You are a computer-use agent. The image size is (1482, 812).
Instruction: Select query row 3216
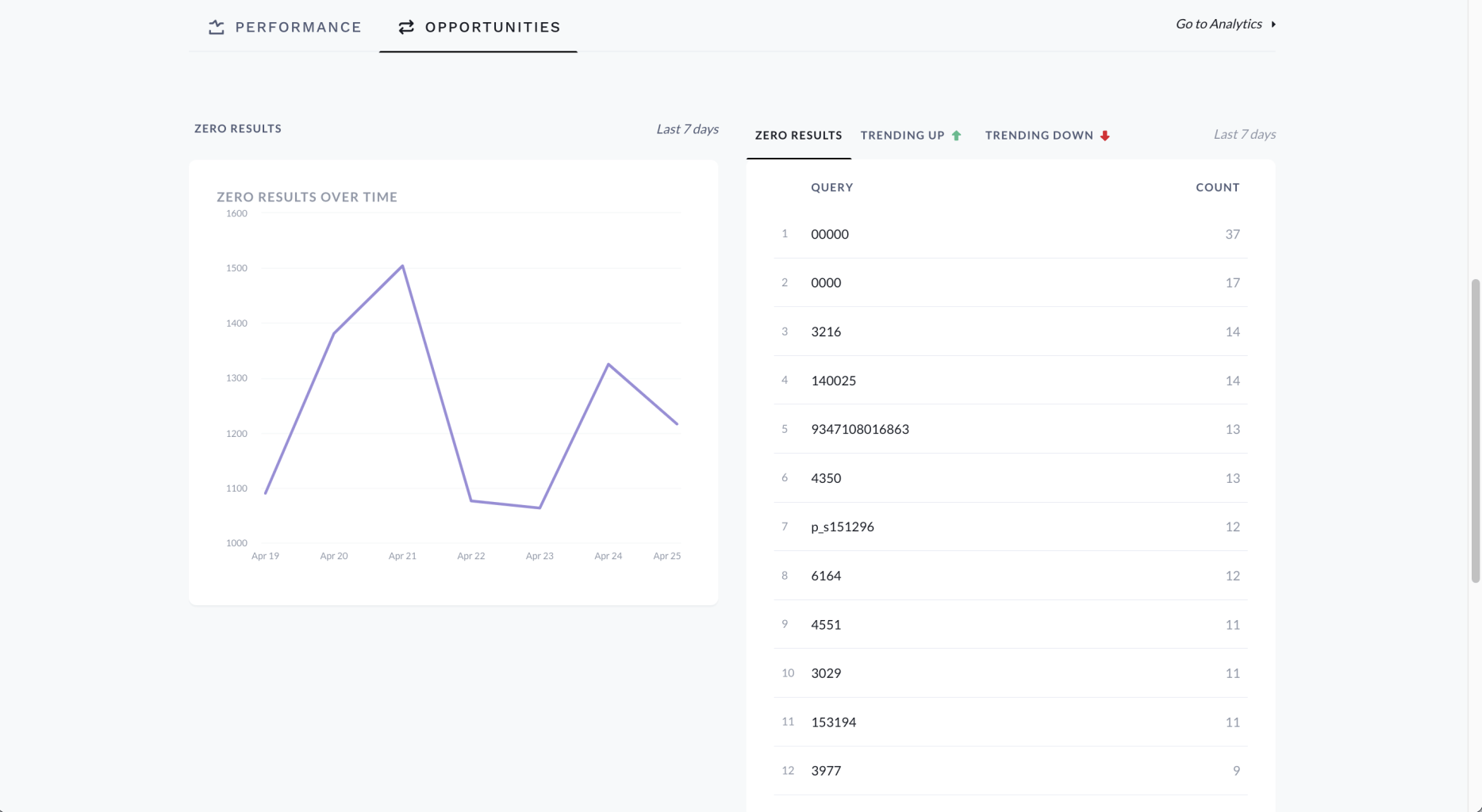1010,331
